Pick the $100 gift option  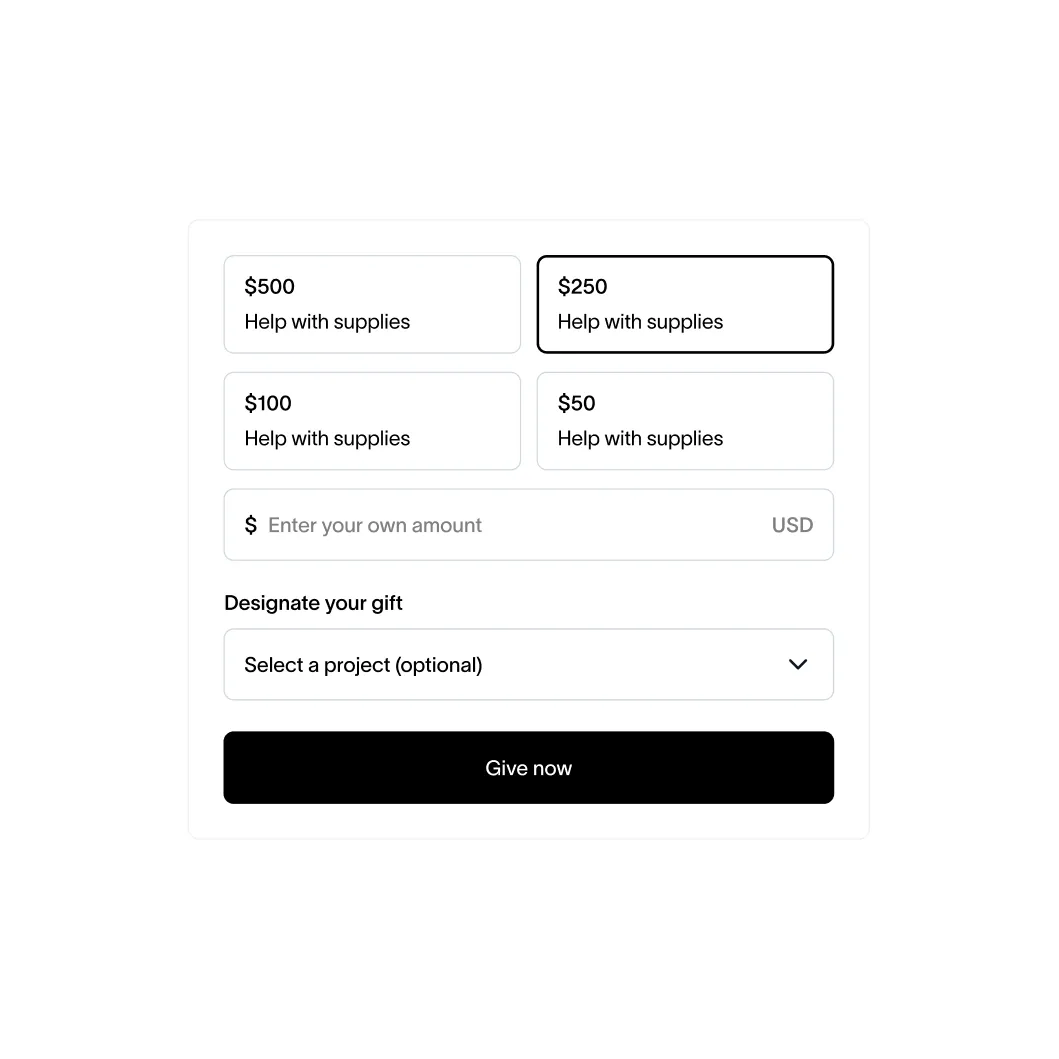372,421
